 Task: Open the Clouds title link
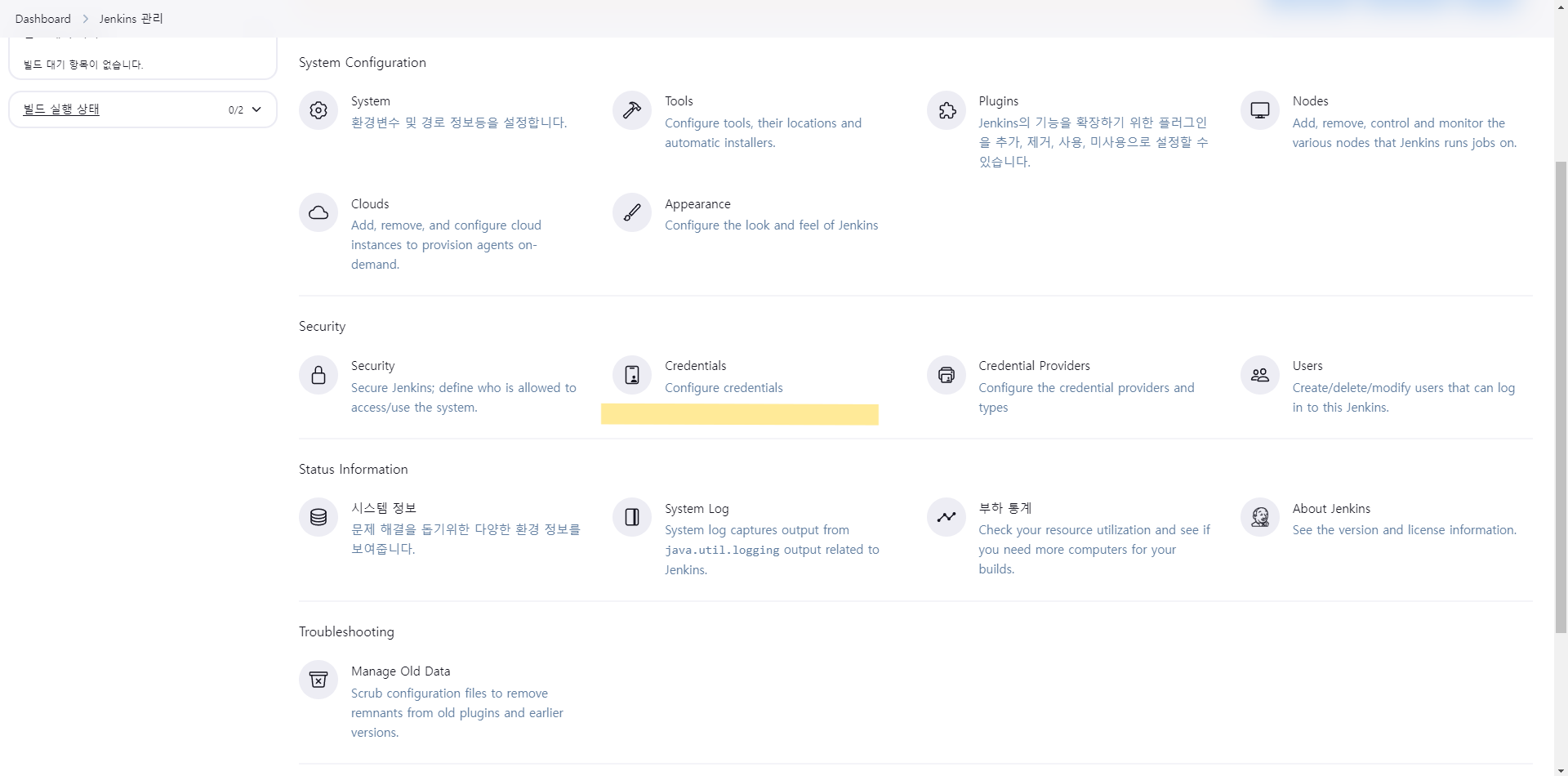coord(370,204)
